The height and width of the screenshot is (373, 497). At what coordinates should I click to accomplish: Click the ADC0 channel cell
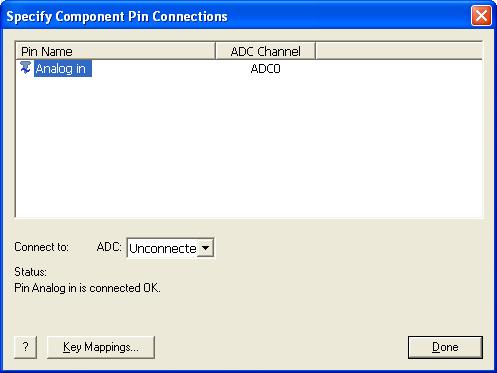coord(265,69)
